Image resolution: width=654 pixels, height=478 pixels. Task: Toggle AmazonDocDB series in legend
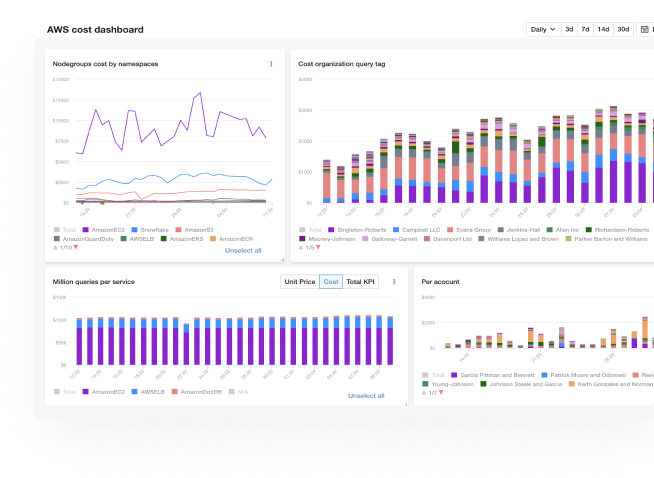pos(197,392)
